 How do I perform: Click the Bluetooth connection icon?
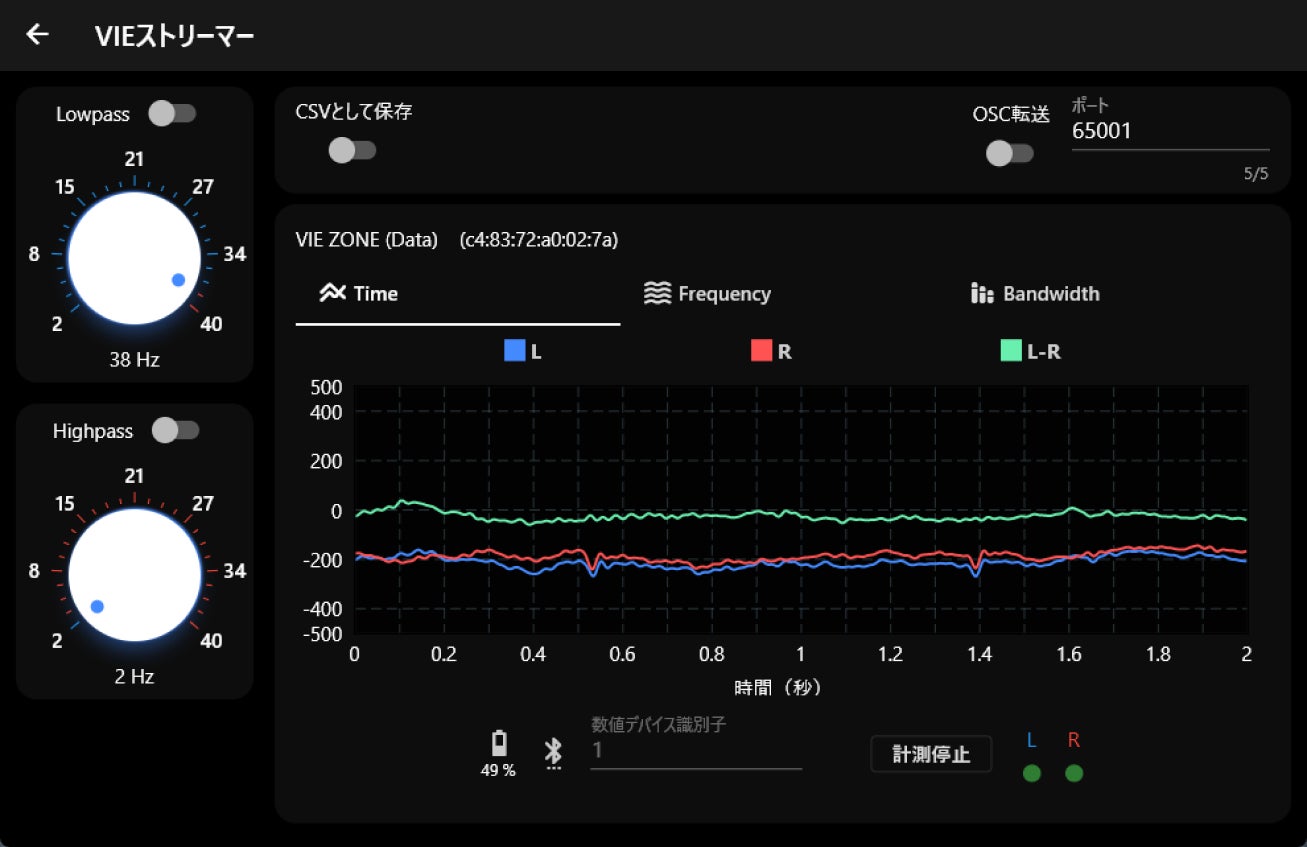click(x=553, y=753)
